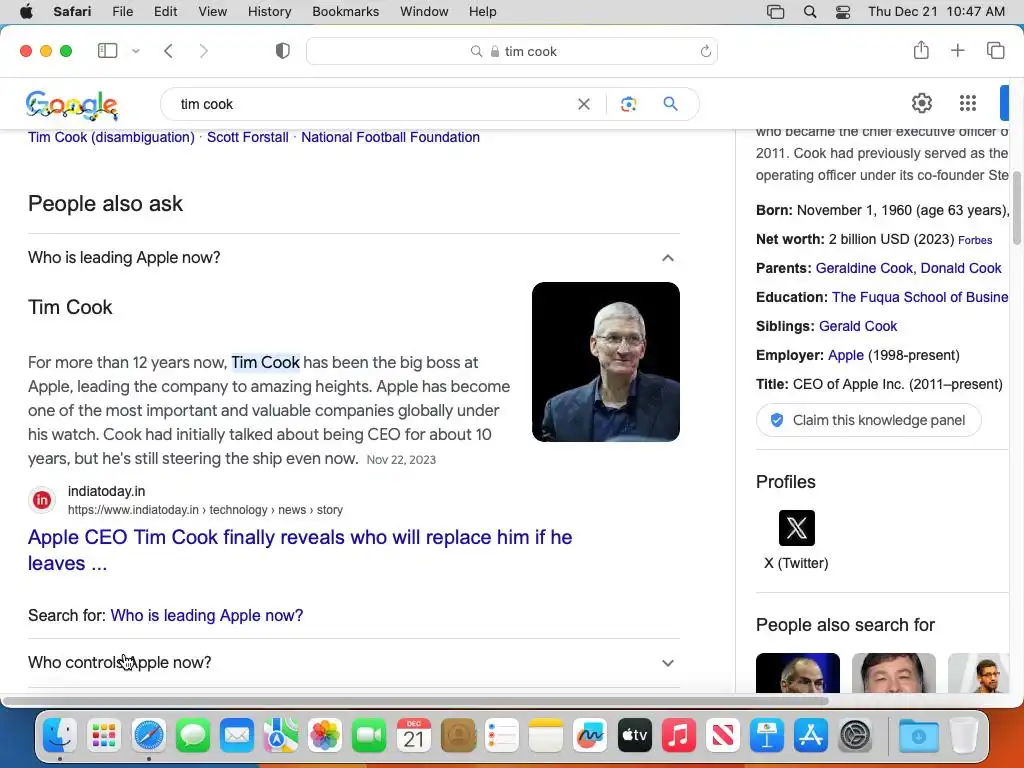Open a new tab with plus button
This screenshot has width=1024, height=768.
(957, 50)
